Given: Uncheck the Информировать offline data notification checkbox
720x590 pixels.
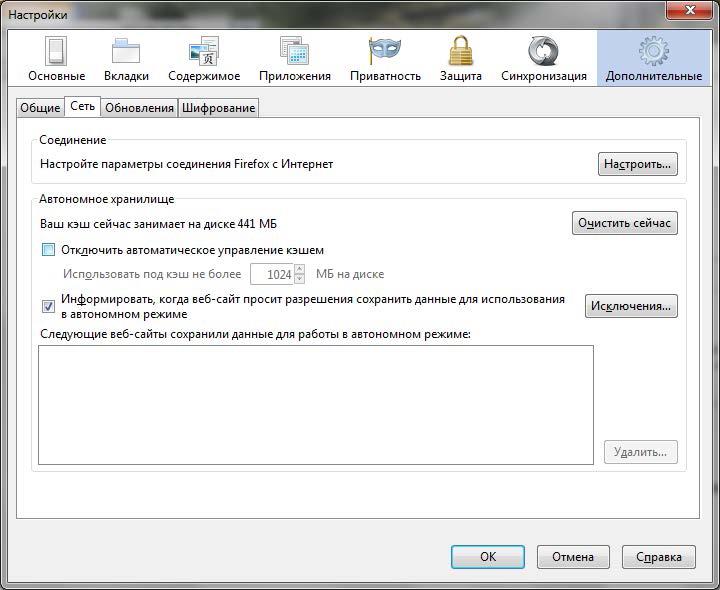Looking at the screenshot, I should (49, 306).
